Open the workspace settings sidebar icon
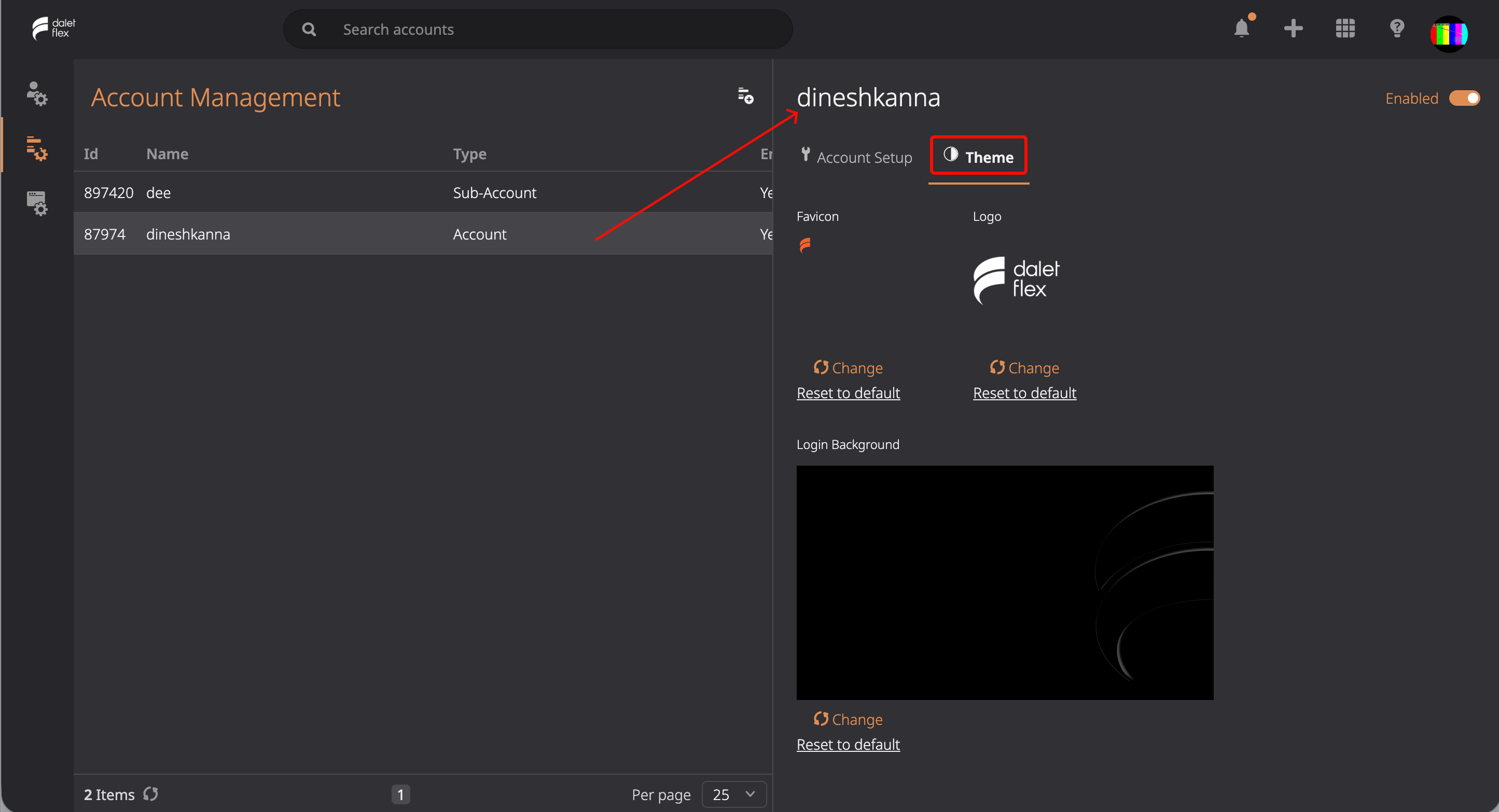 coord(37,203)
